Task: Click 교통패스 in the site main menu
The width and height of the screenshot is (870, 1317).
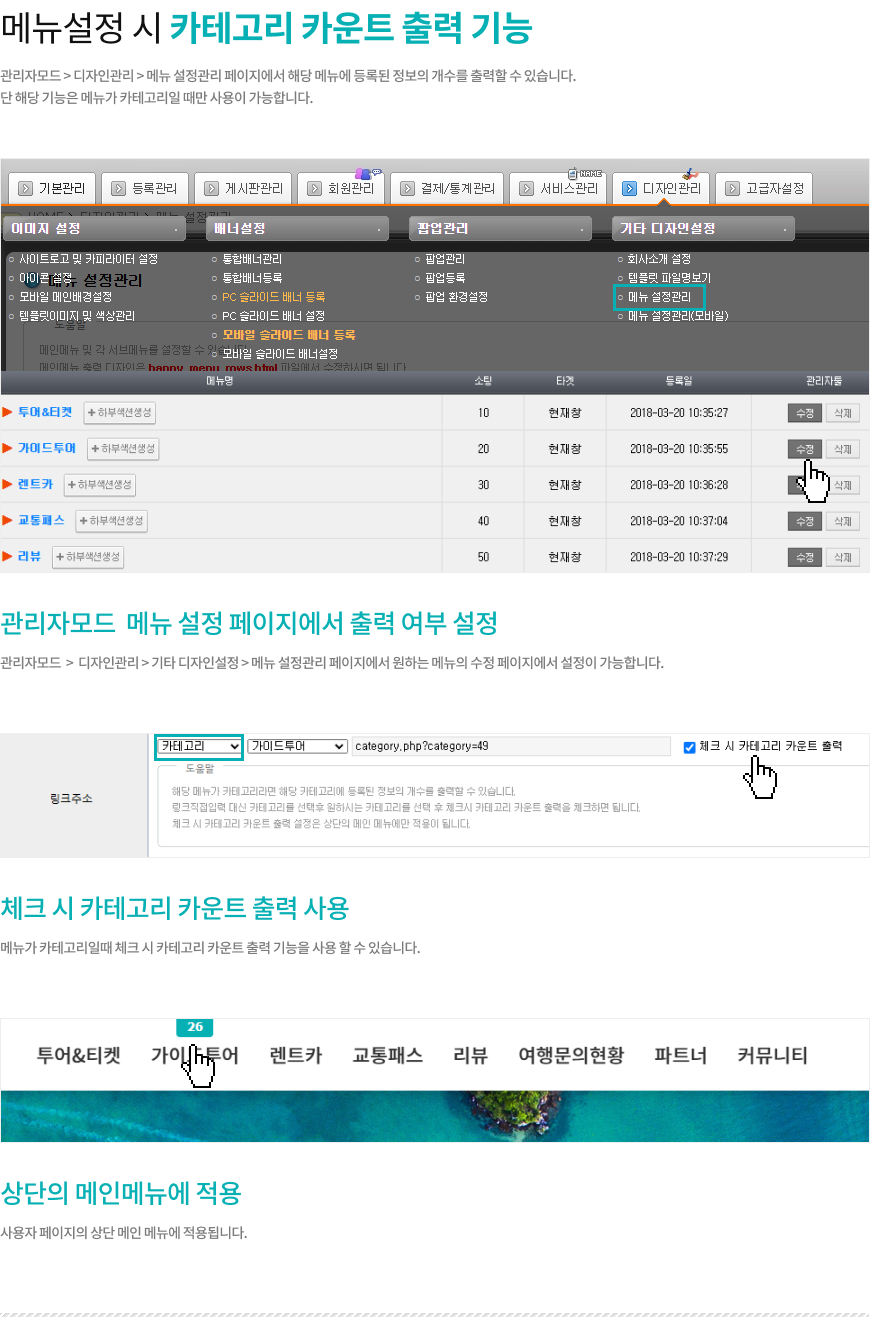Action: [388, 1055]
